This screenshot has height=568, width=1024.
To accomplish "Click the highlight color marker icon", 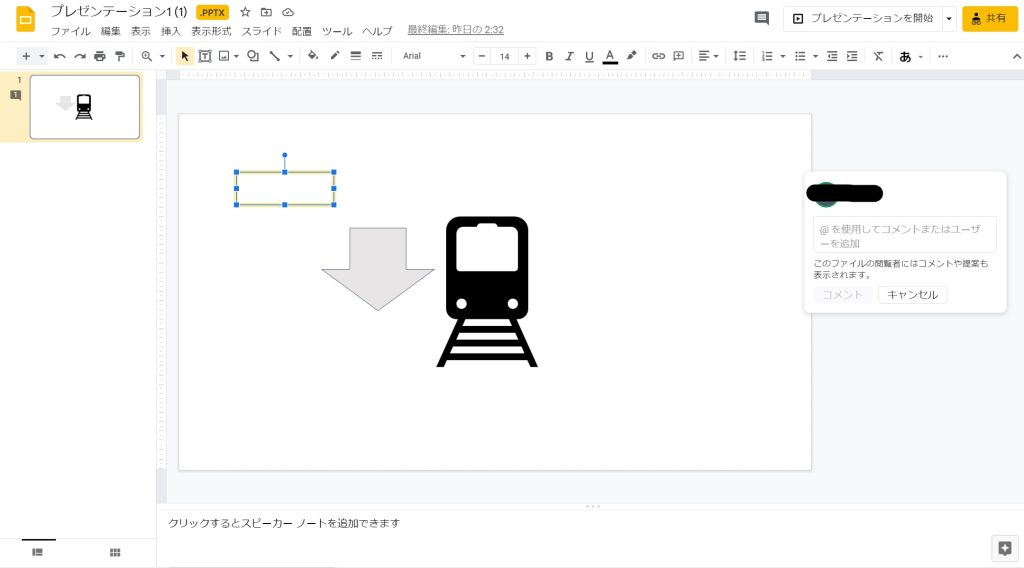I will coord(632,56).
